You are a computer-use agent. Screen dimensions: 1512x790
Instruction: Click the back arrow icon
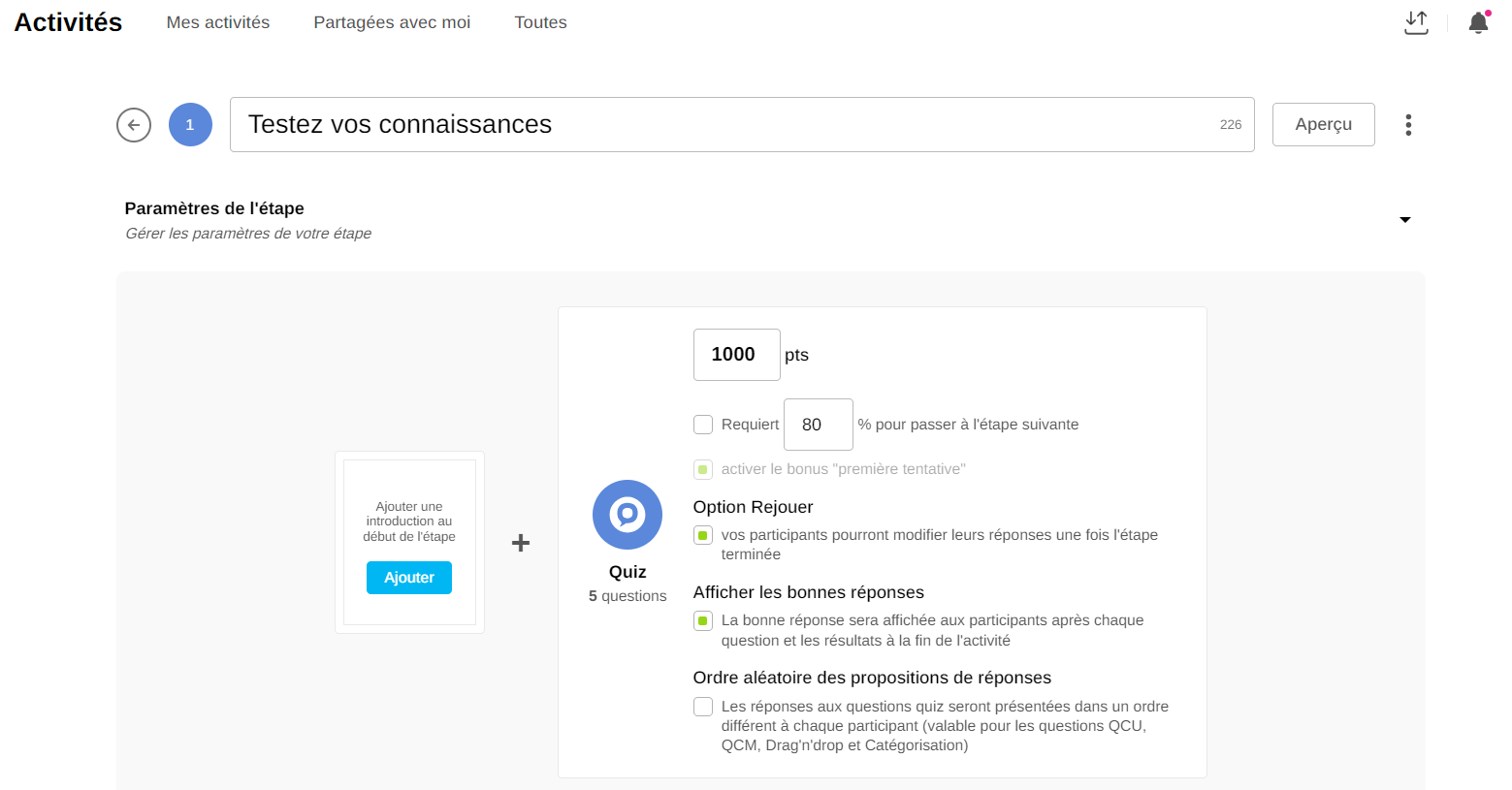coord(134,125)
